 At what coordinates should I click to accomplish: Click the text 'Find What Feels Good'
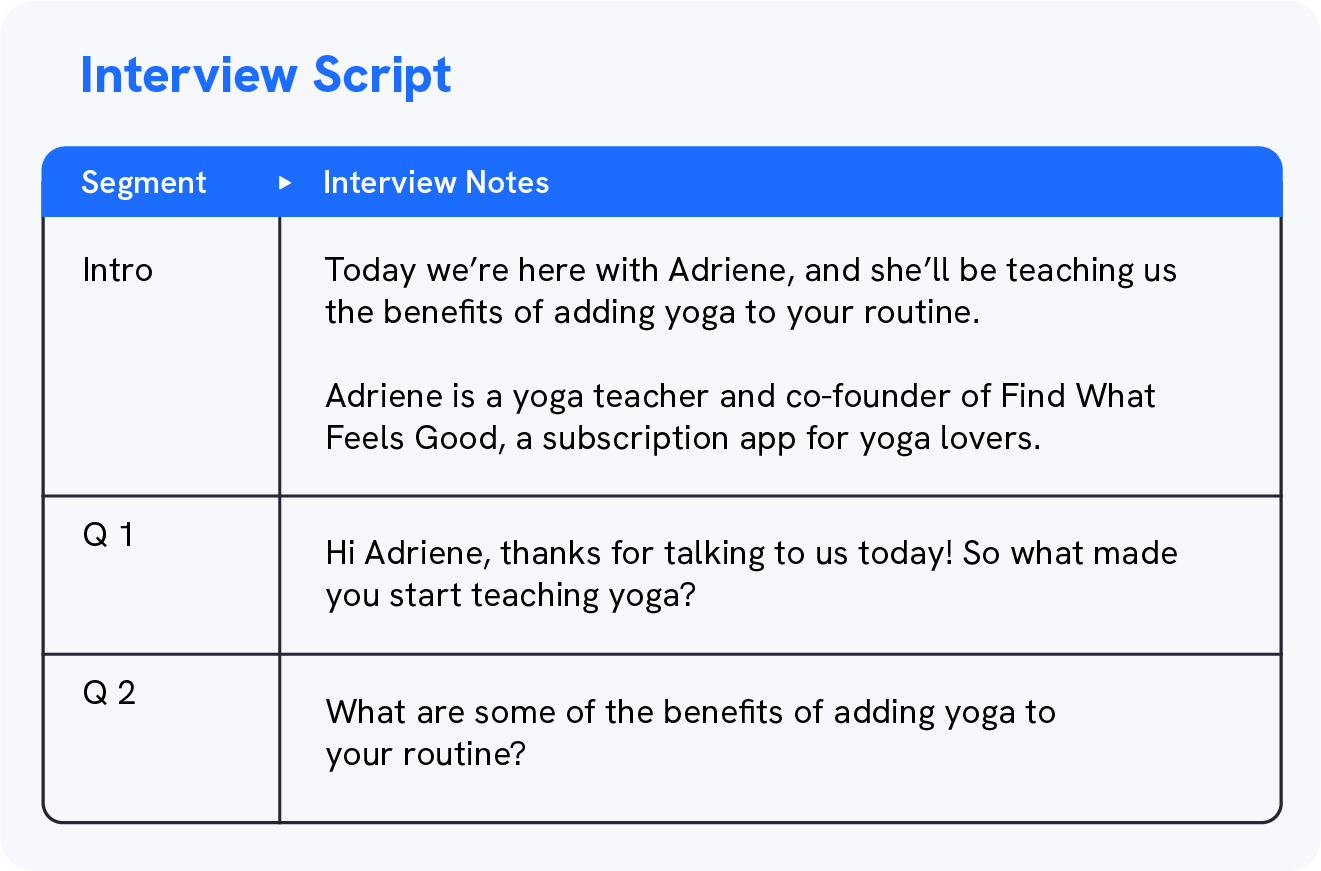(x=741, y=417)
